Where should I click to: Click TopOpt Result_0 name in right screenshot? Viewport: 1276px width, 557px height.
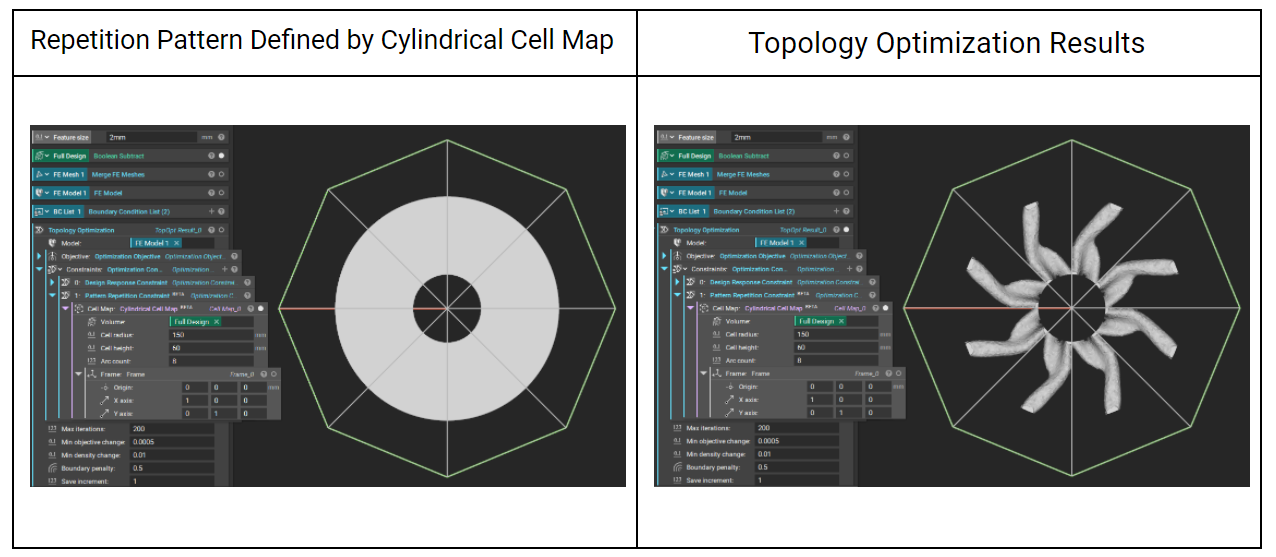803,230
